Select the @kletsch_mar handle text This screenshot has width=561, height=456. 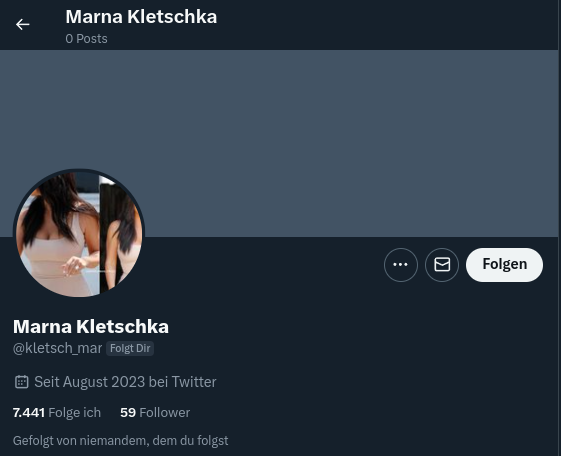(x=58, y=348)
